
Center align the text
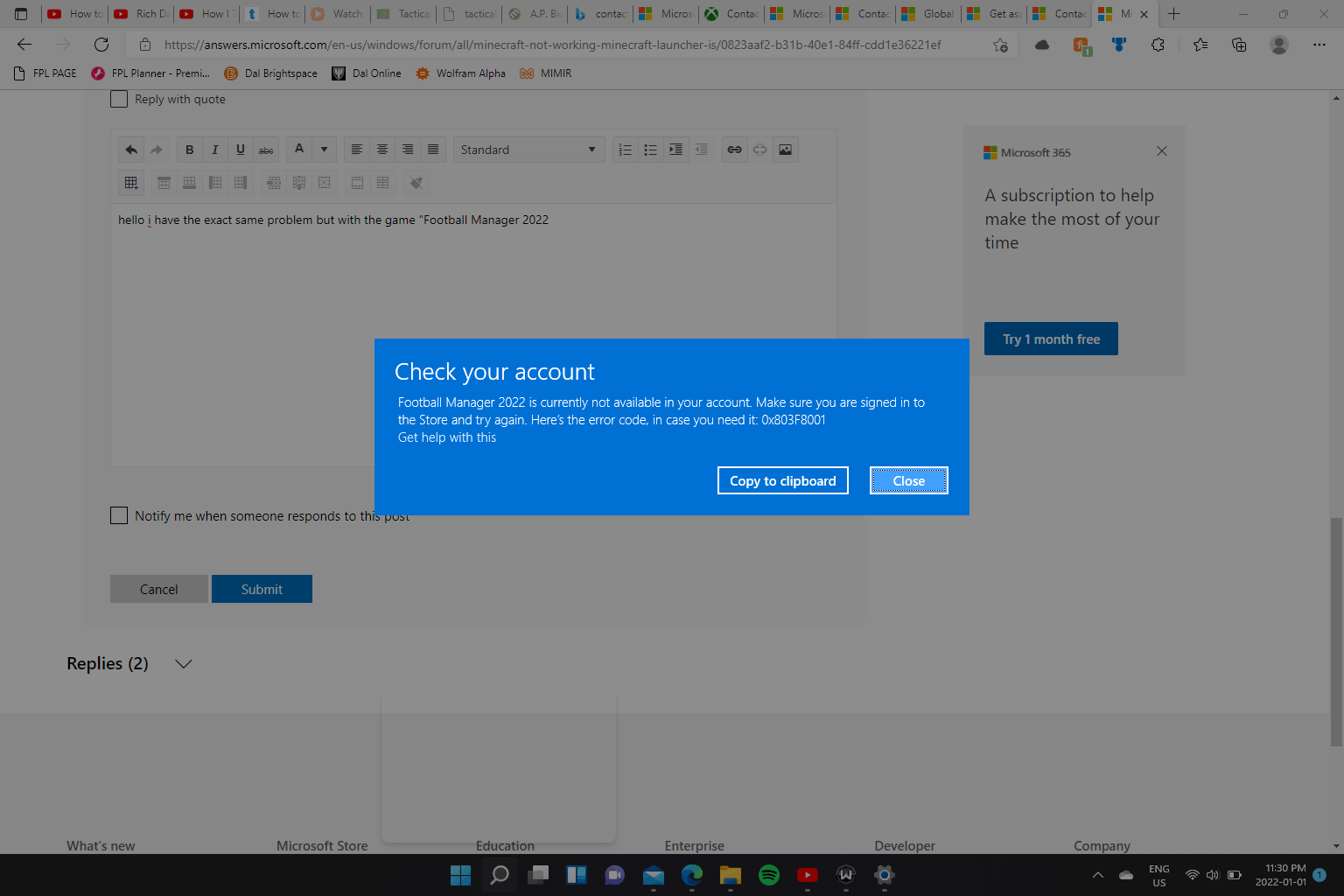point(382,150)
